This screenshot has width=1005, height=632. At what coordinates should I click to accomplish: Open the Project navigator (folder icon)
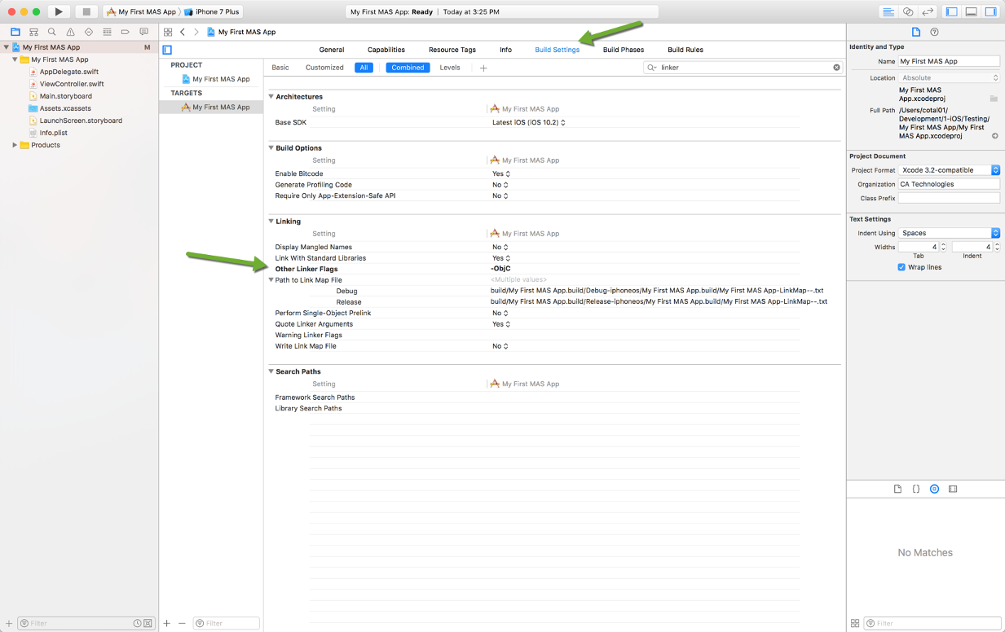[x=15, y=31]
